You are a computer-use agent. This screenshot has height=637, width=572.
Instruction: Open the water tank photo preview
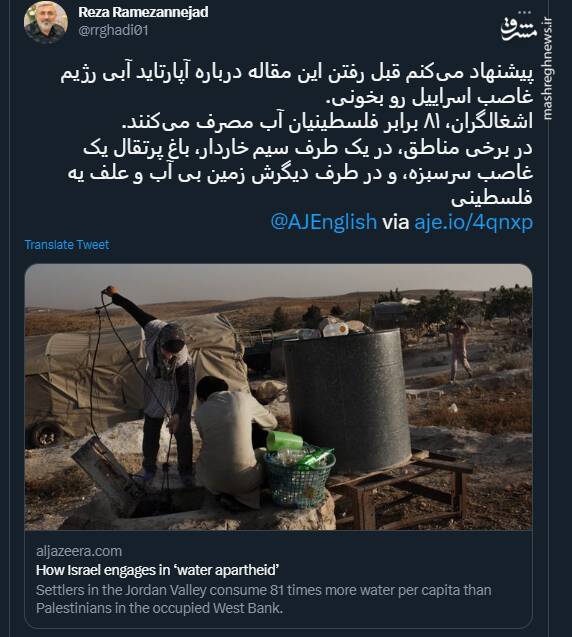click(x=278, y=397)
